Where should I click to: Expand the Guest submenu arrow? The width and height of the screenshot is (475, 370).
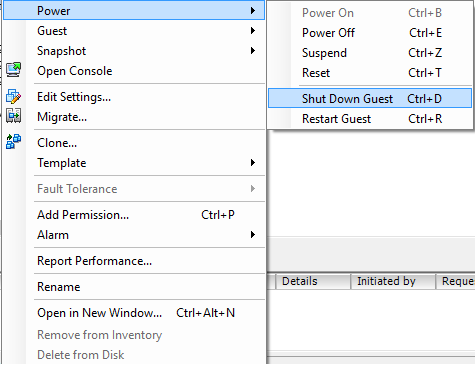(253, 31)
